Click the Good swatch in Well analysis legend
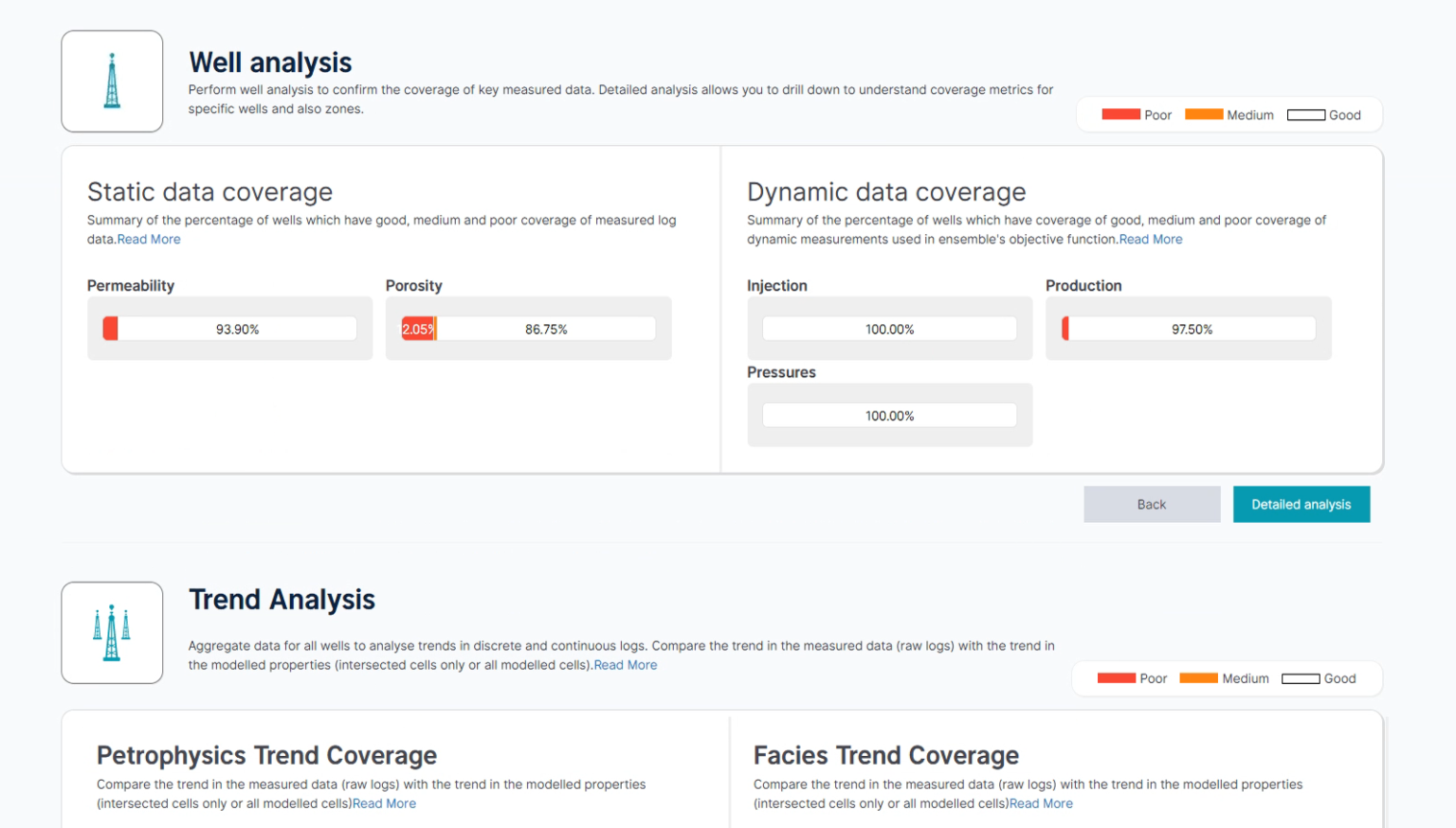 point(1305,115)
